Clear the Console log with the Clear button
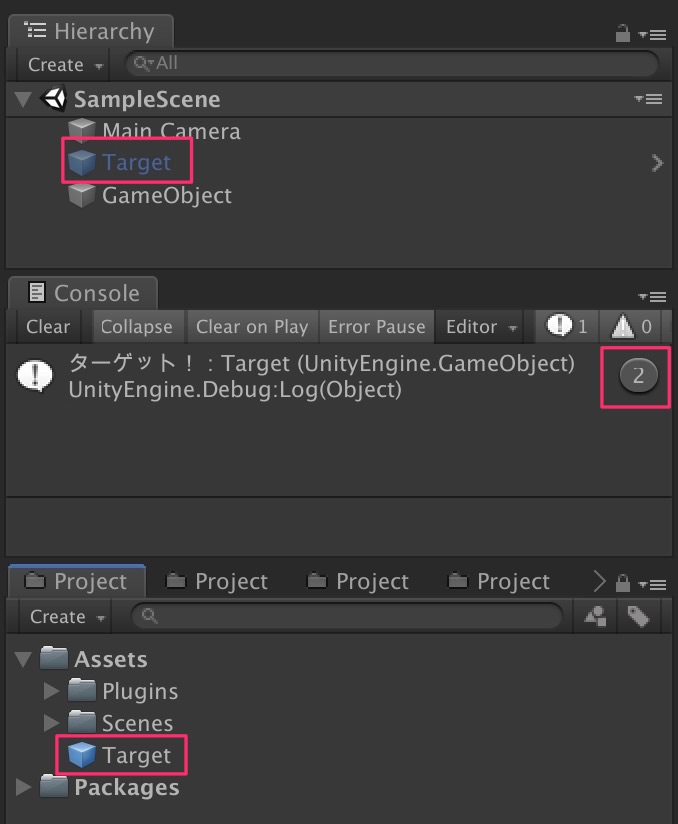This screenshot has height=824, width=678. pos(48,327)
